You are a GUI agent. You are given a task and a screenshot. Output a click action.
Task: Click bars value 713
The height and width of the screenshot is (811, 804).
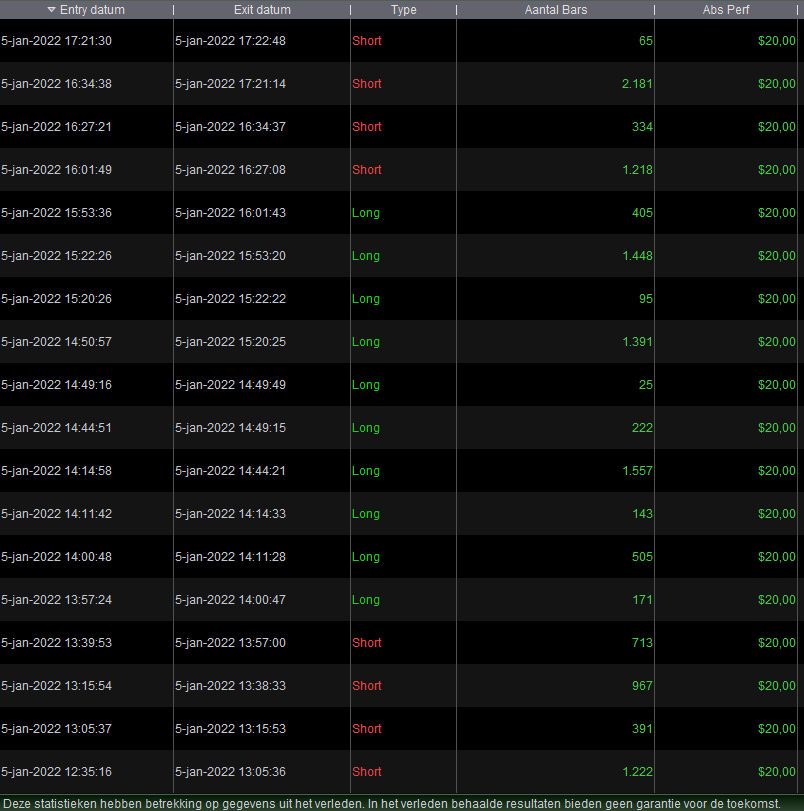[642, 642]
